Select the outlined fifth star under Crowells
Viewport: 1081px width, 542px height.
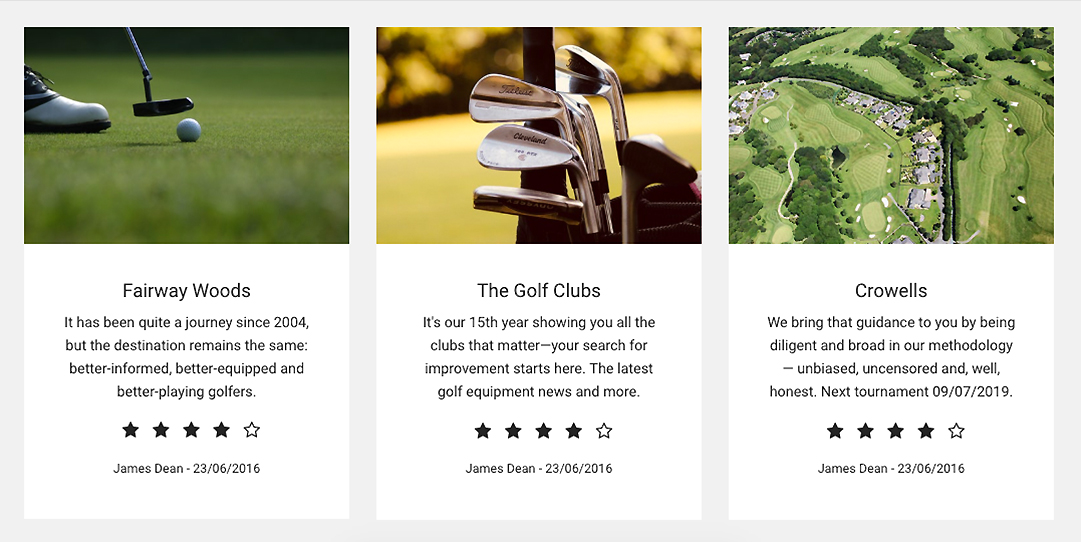tap(956, 431)
